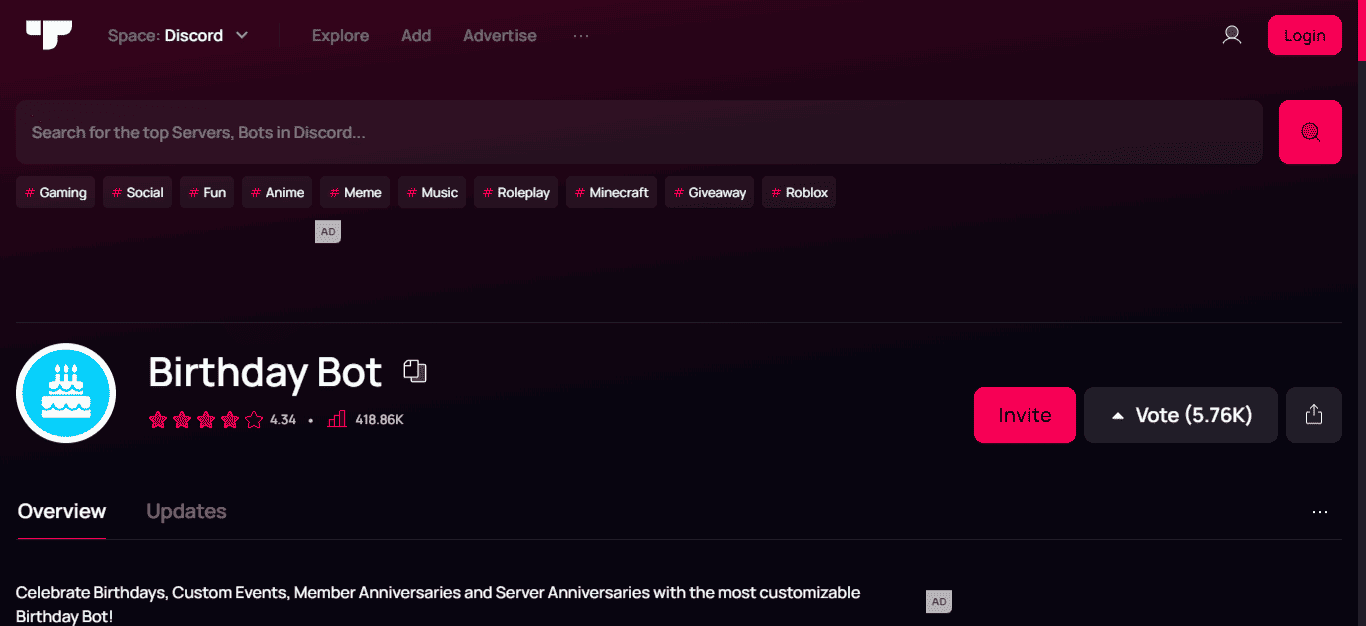
Task: Select the Minecraft tag
Action: pos(611,192)
